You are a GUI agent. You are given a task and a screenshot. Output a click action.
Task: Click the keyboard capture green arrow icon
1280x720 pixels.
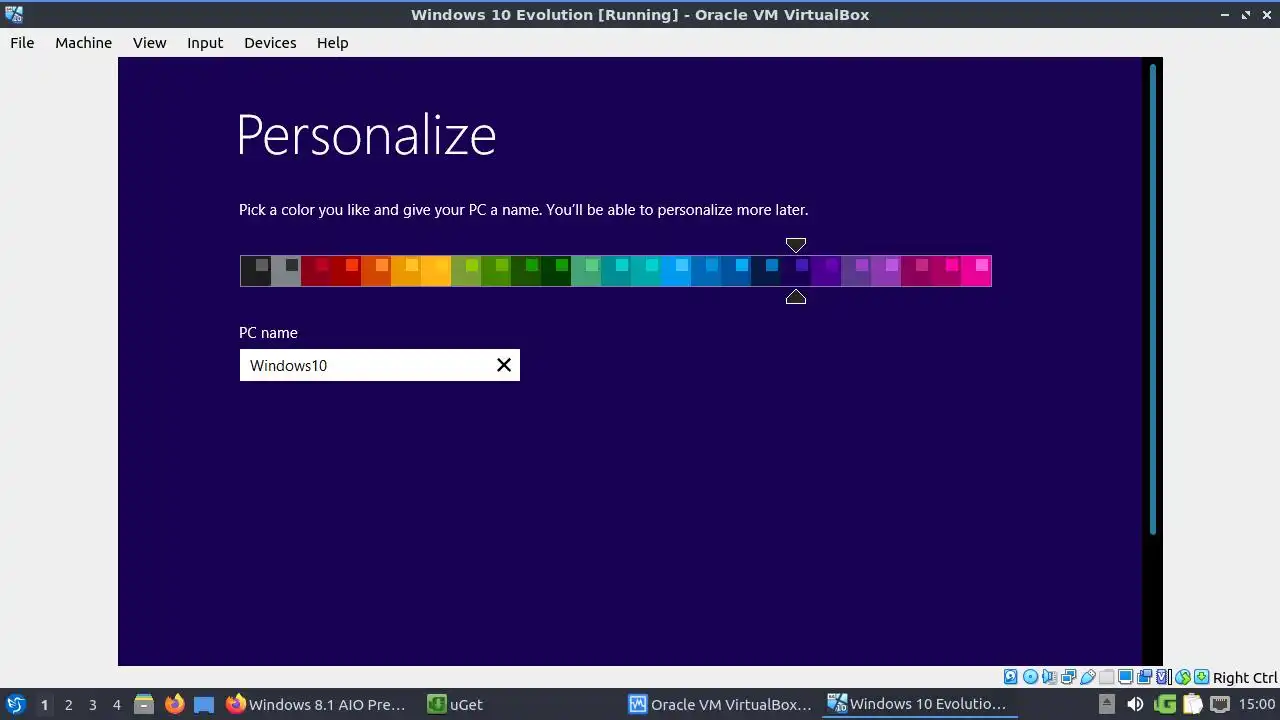(1201, 677)
